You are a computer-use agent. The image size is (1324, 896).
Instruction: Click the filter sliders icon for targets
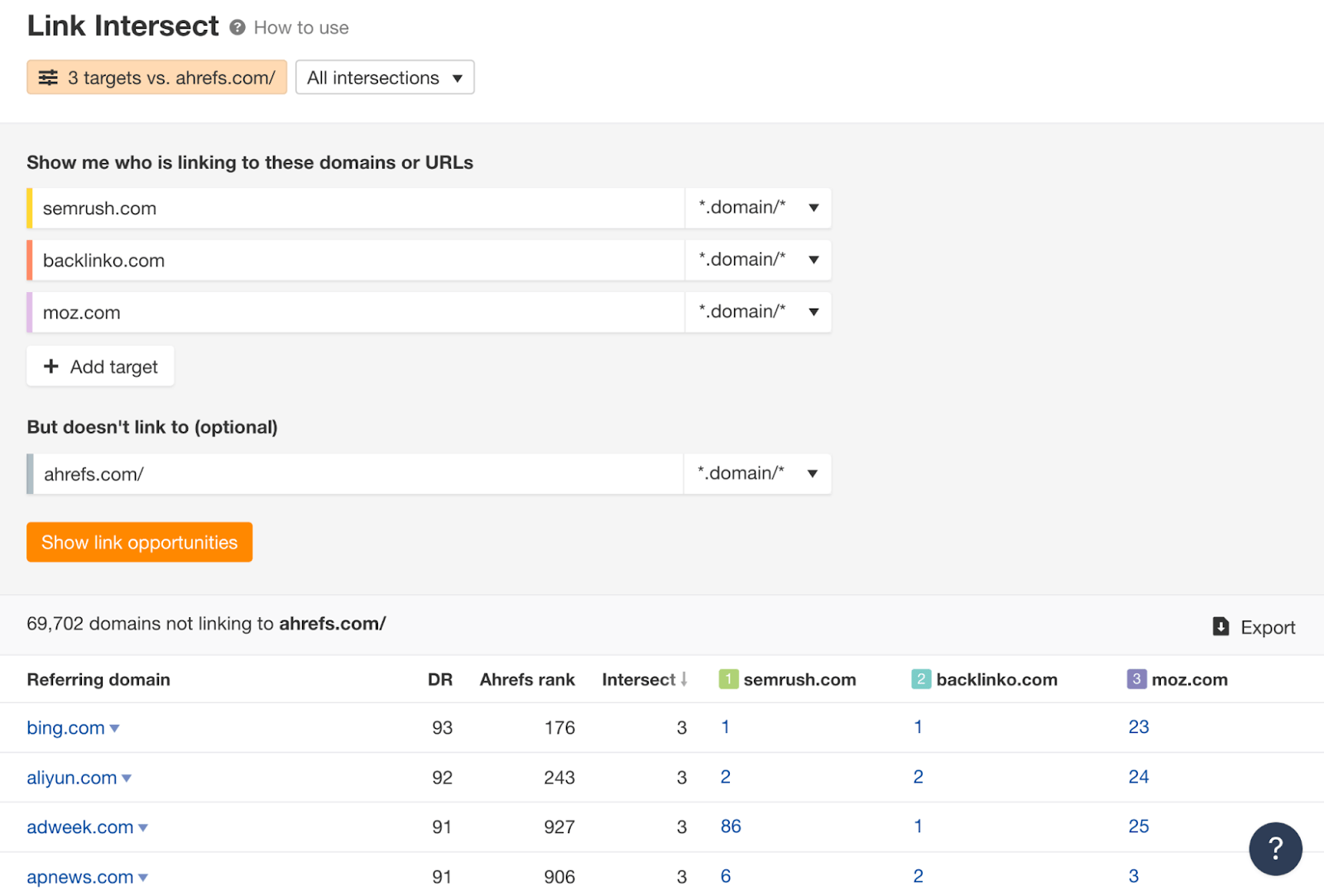(49, 78)
